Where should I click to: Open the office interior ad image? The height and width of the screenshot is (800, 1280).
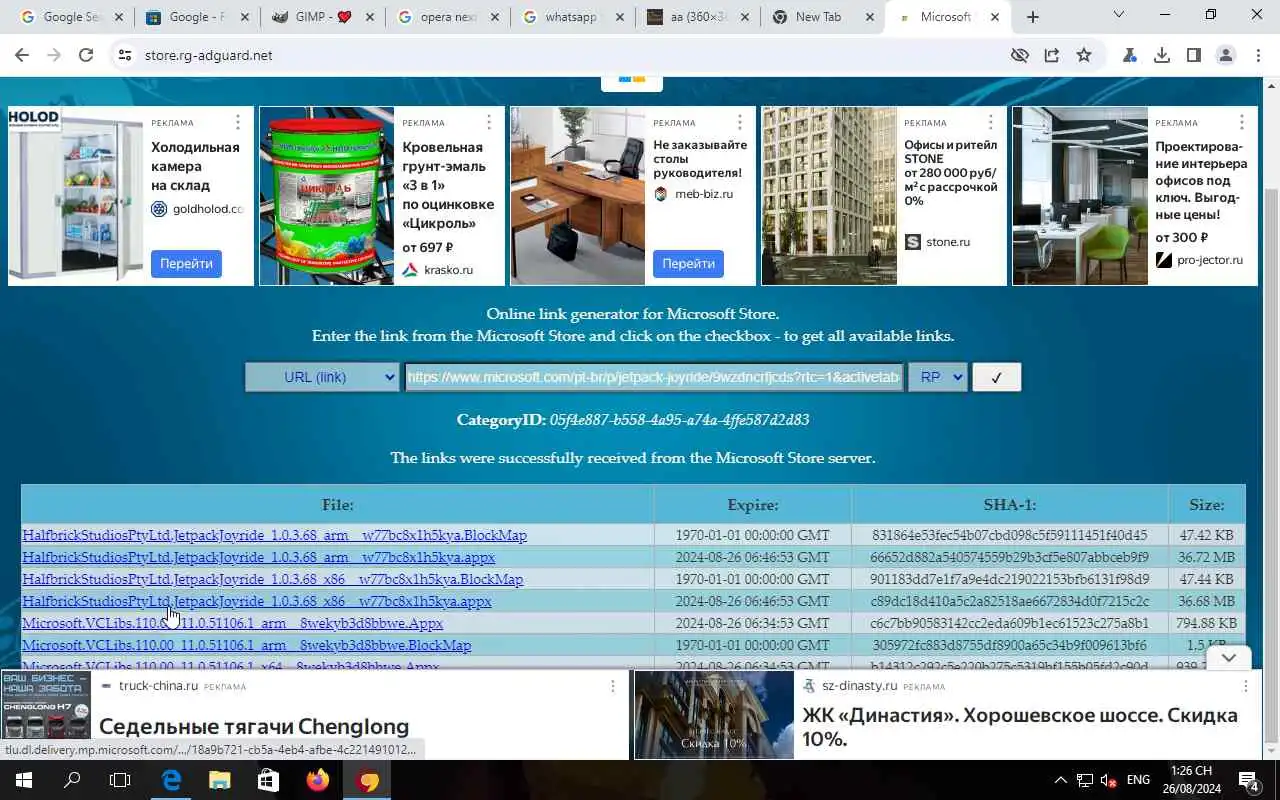point(1080,196)
